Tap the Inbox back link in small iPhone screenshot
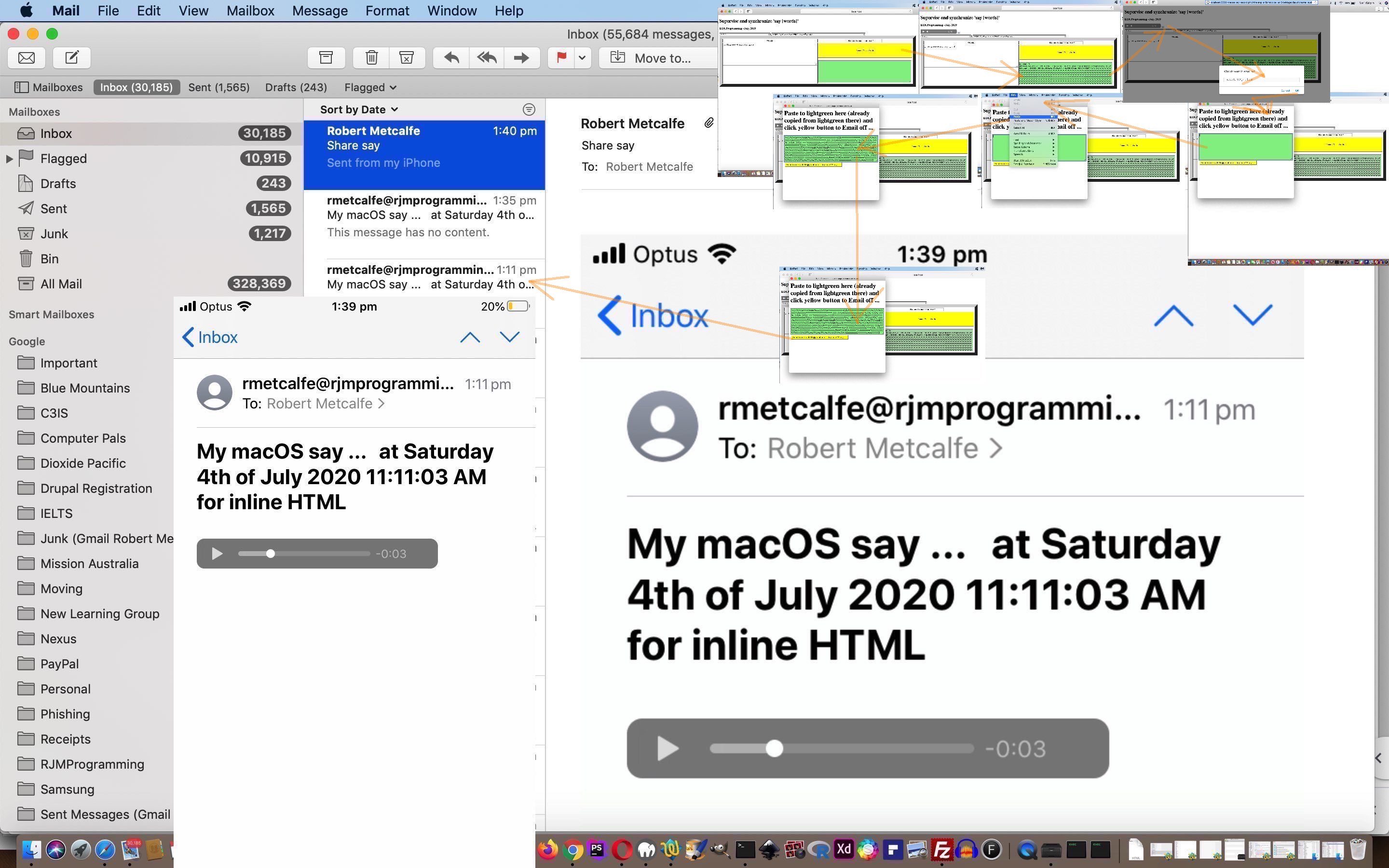 tap(209, 337)
